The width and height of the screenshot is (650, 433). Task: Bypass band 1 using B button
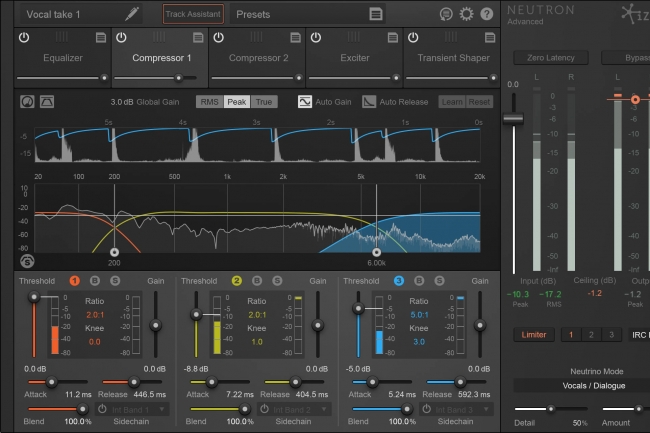coord(95,281)
